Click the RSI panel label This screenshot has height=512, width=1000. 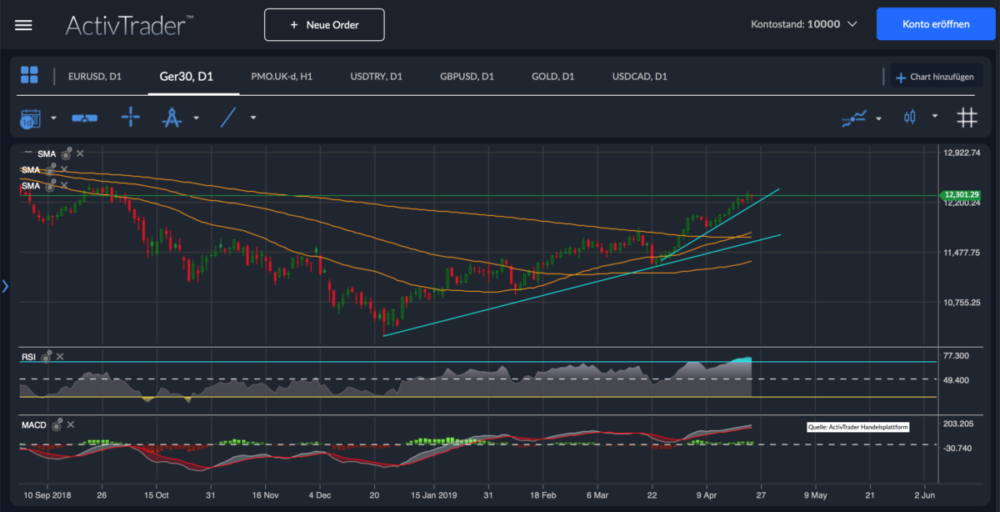point(29,357)
